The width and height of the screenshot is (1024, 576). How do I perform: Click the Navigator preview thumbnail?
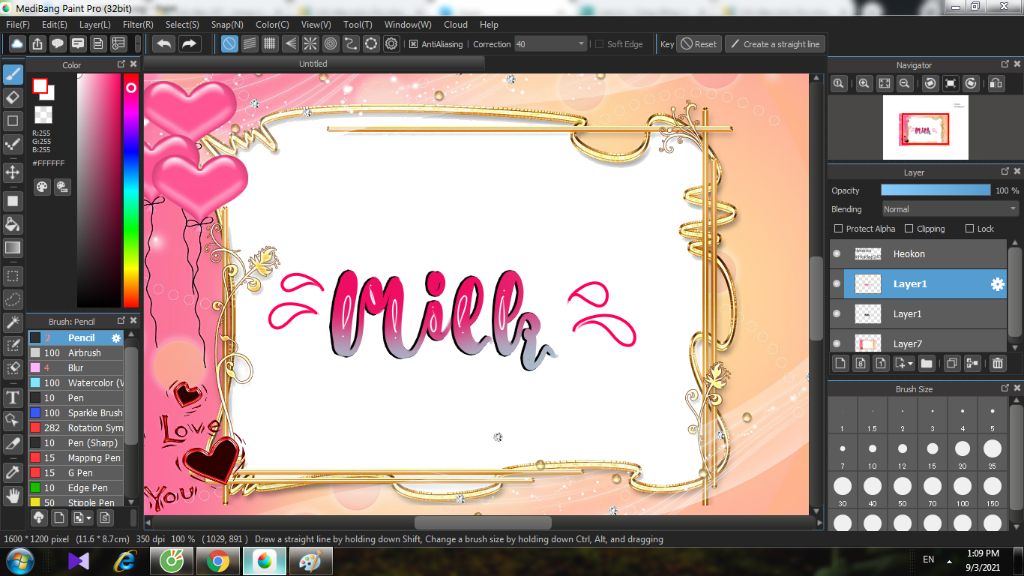[x=925, y=127]
